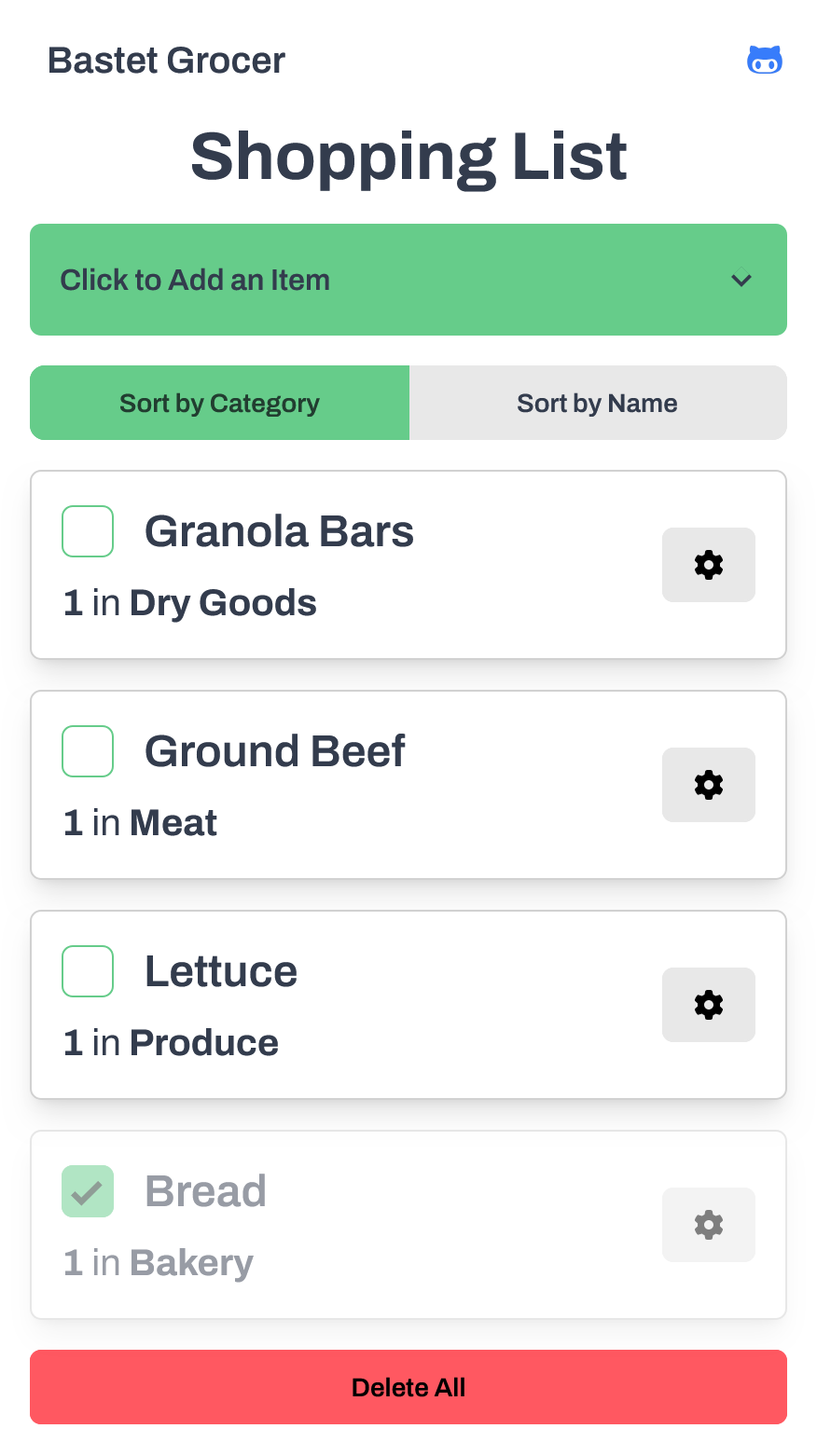Click the greyed-out Bread item name
This screenshot has width=817, height=1456.
tap(206, 1191)
